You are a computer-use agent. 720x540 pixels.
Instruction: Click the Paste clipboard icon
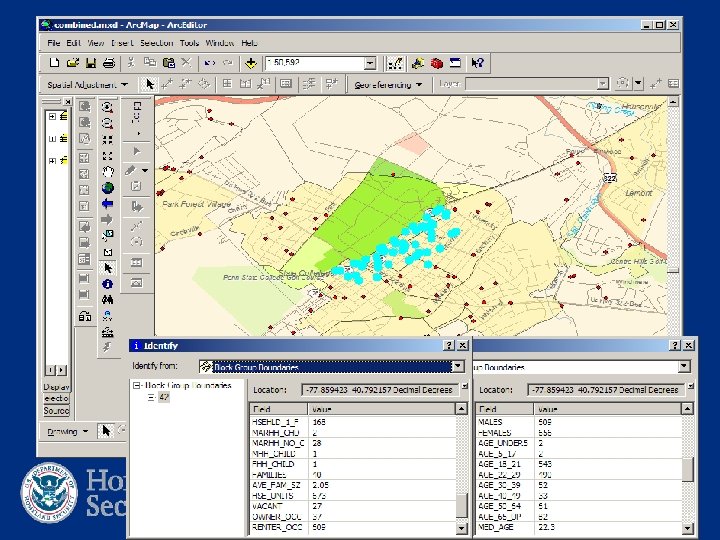pos(169,63)
